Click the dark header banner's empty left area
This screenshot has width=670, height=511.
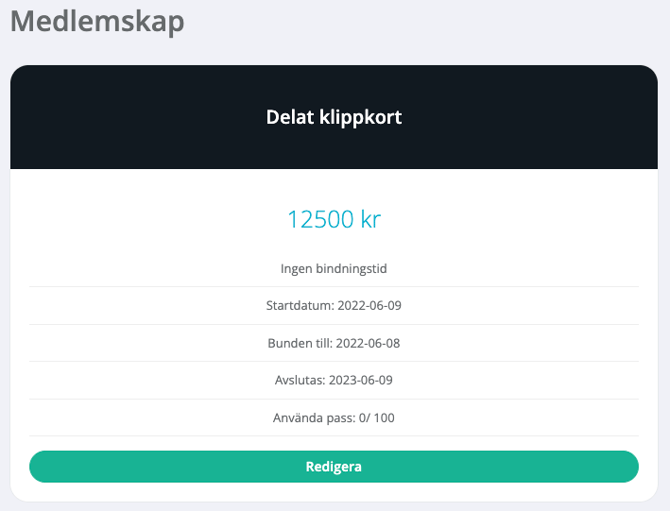pyautogui.click(x=100, y=117)
